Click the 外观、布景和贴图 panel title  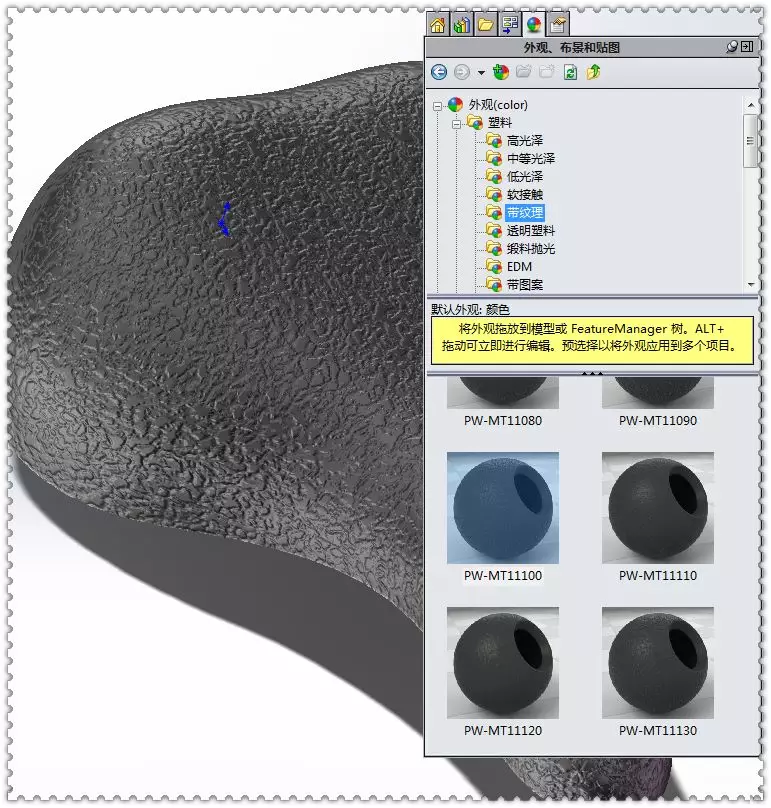(x=571, y=47)
